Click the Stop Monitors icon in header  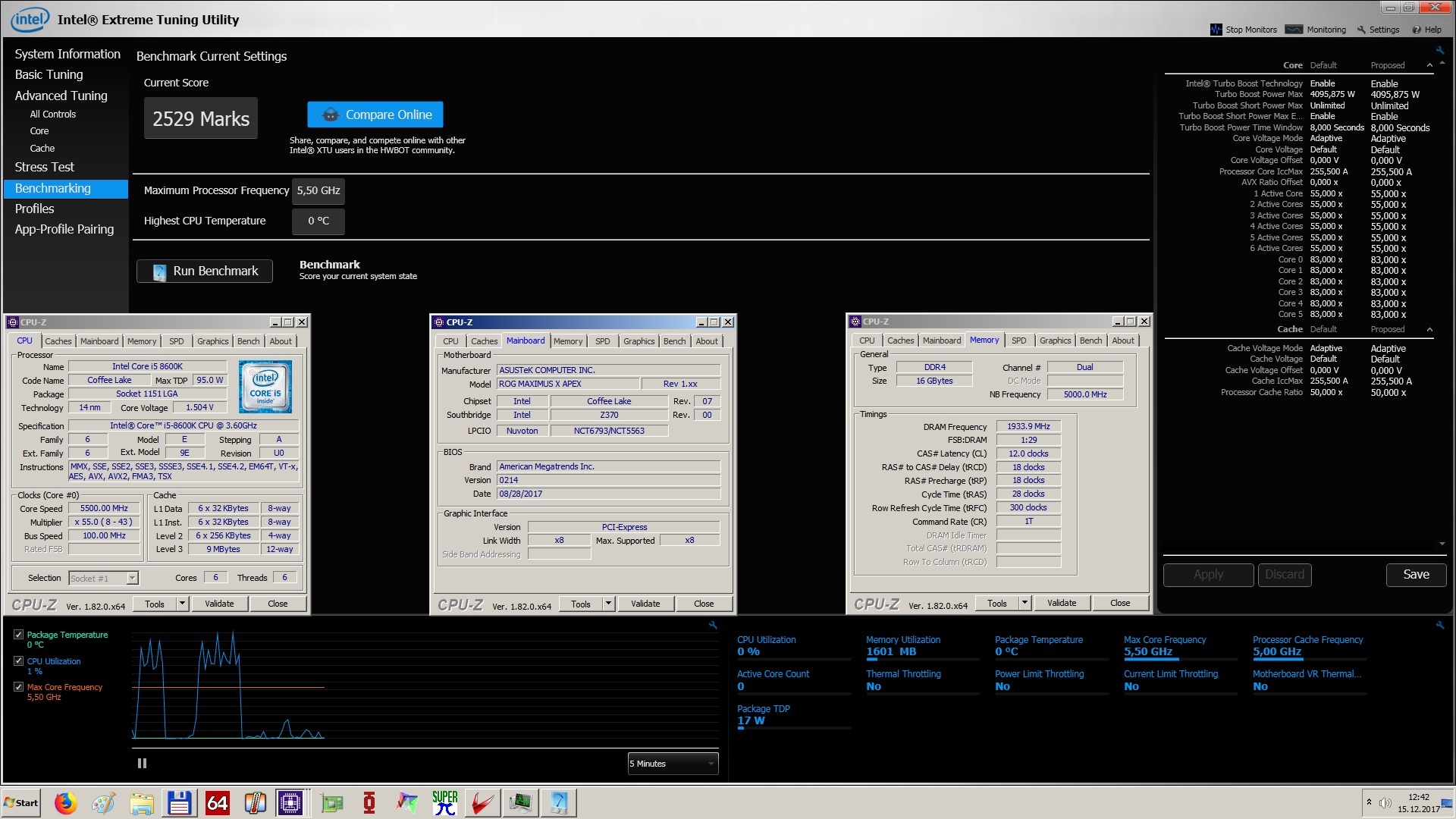click(1216, 30)
